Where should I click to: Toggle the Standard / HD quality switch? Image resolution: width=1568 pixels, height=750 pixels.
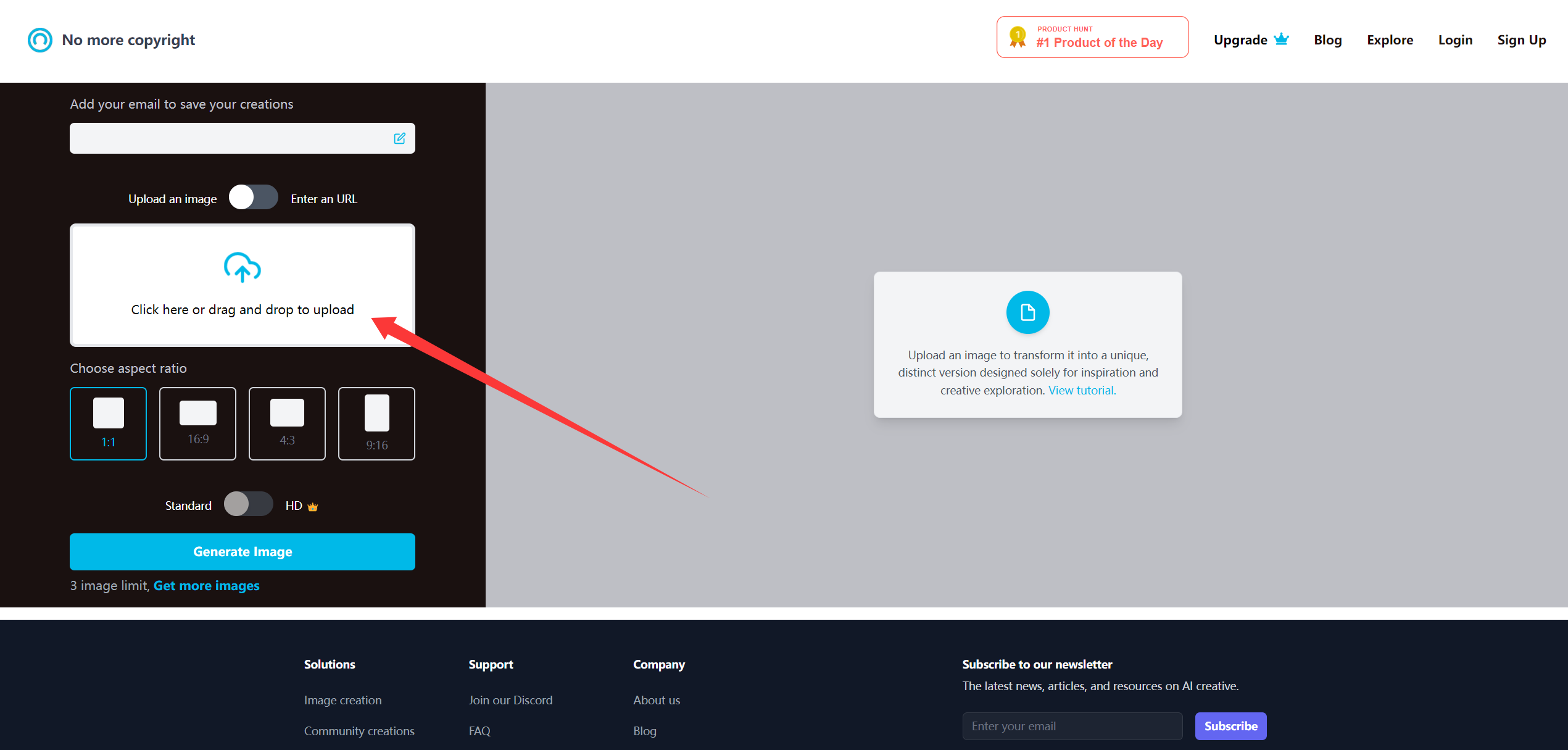[x=248, y=504]
